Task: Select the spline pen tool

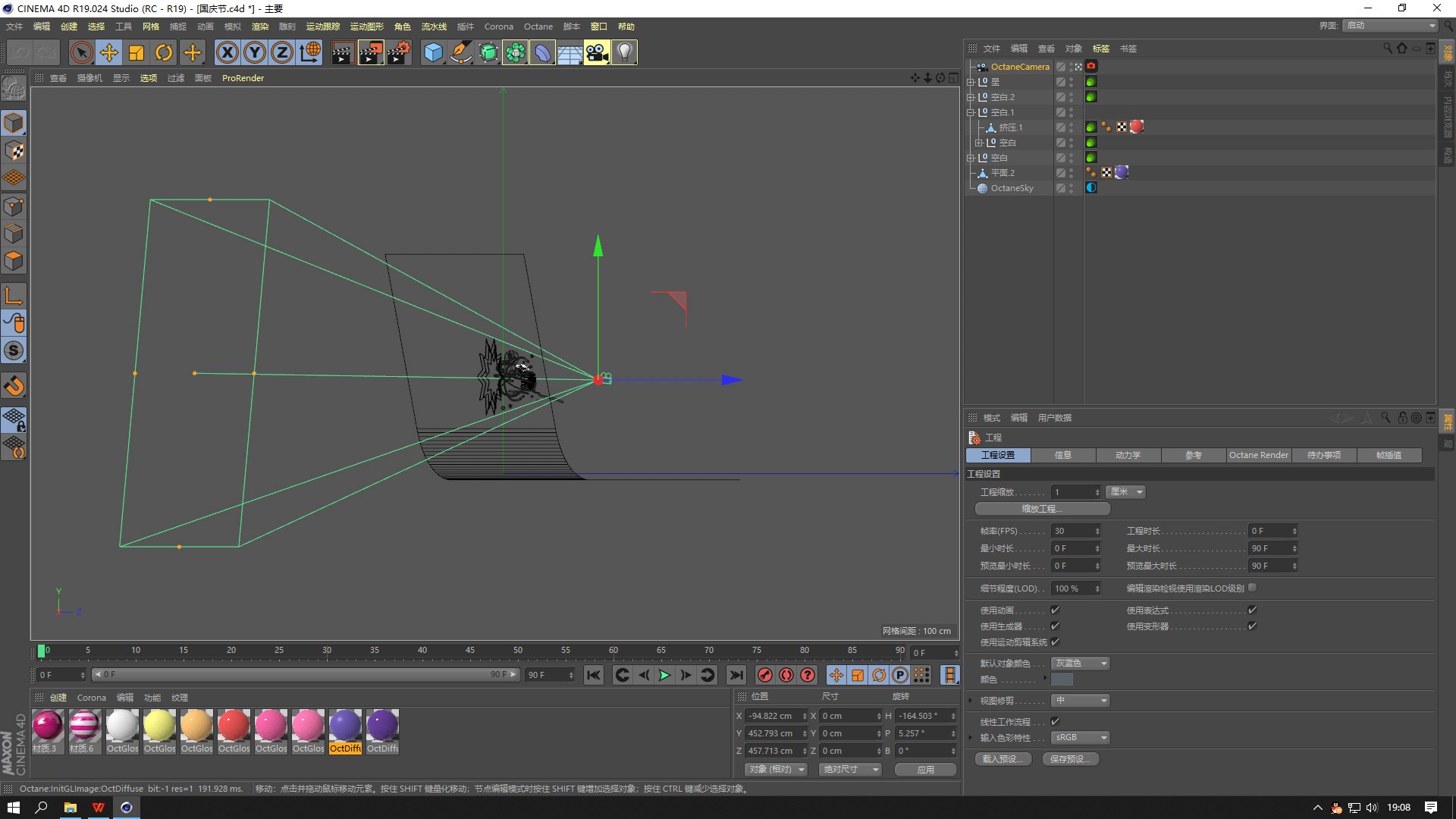Action: click(x=460, y=52)
